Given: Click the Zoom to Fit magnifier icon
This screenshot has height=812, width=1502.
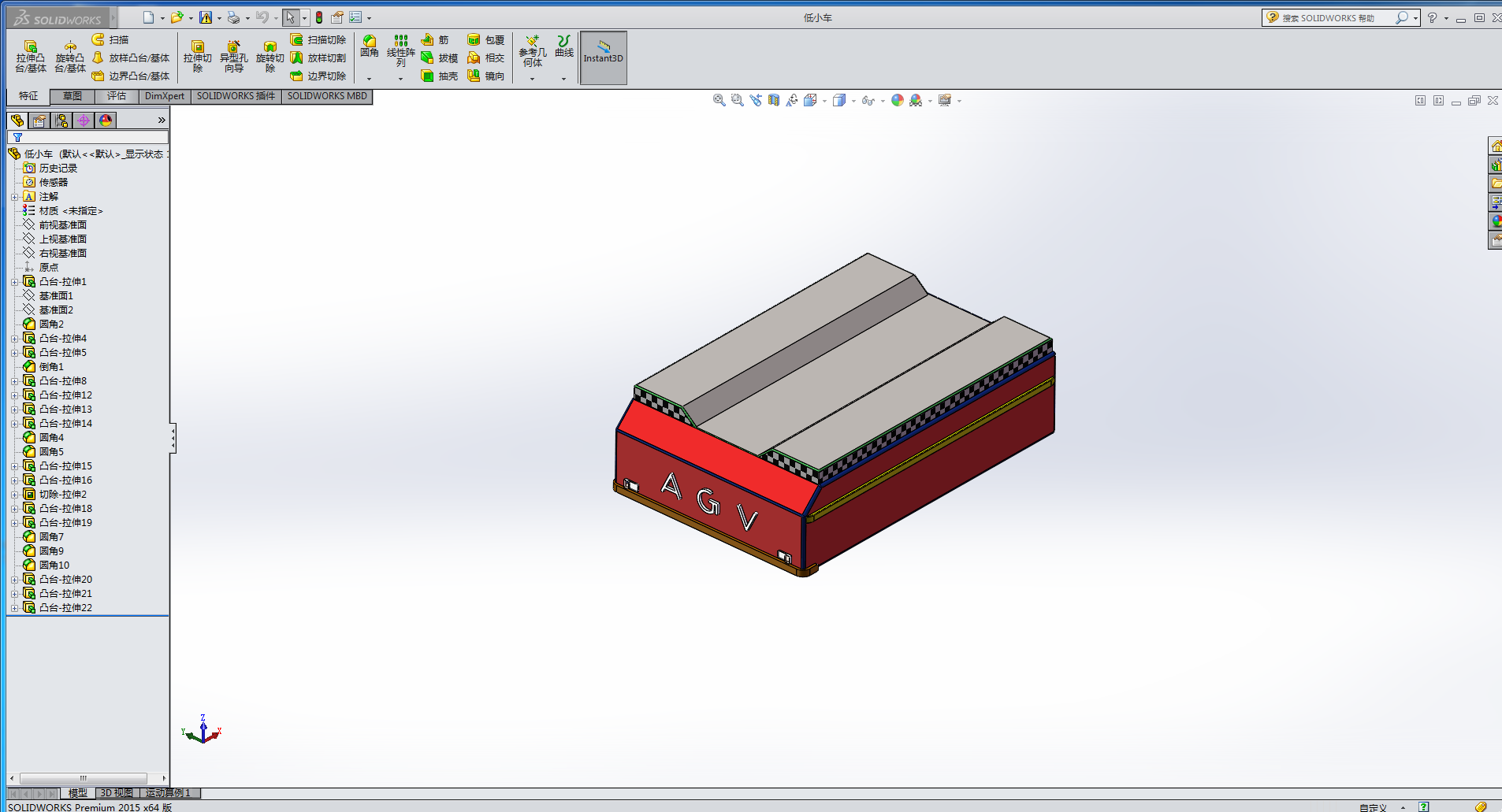Looking at the screenshot, I should point(719,100).
